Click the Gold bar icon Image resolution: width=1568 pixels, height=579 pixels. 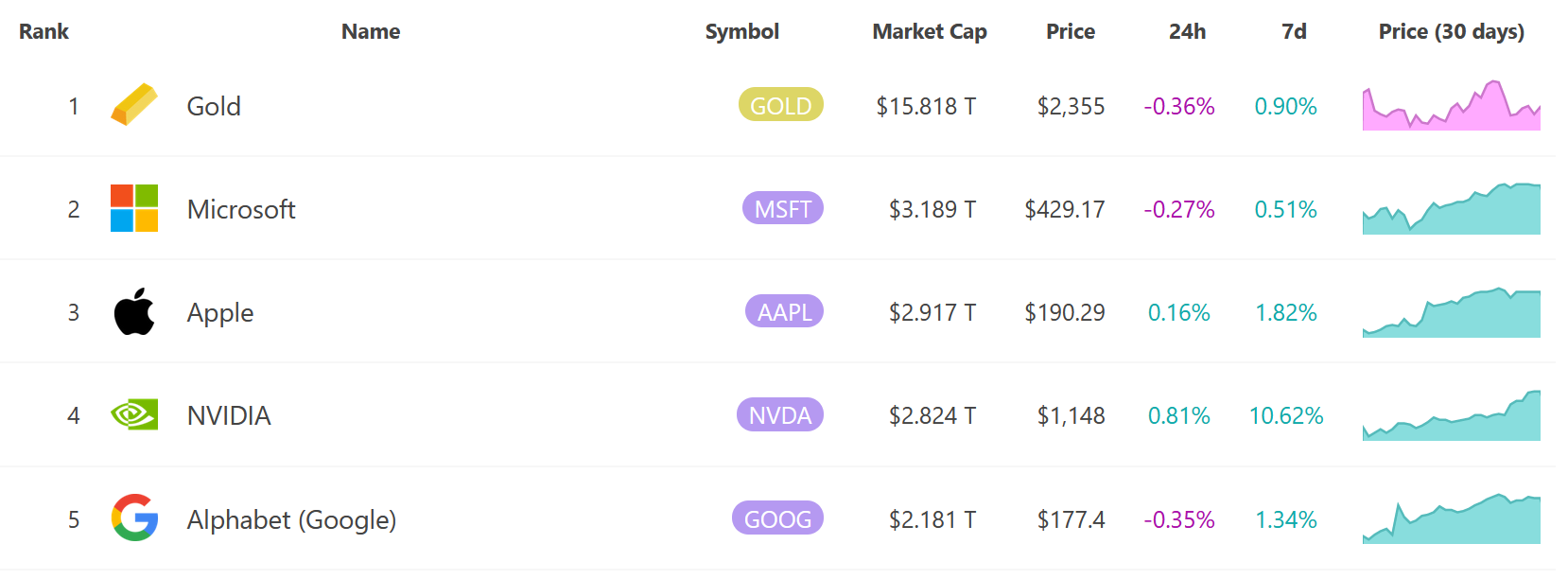coord(134,105)
